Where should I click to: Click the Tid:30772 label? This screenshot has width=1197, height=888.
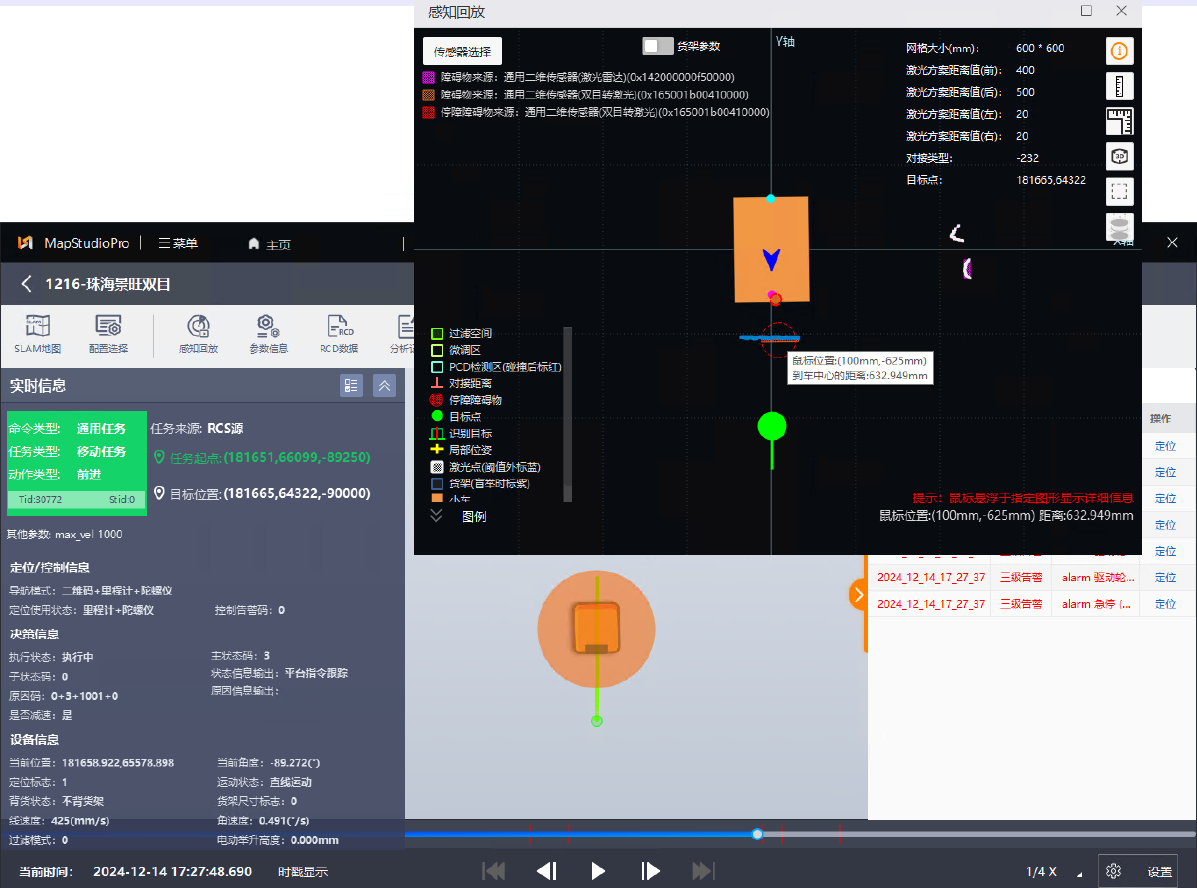40,499
